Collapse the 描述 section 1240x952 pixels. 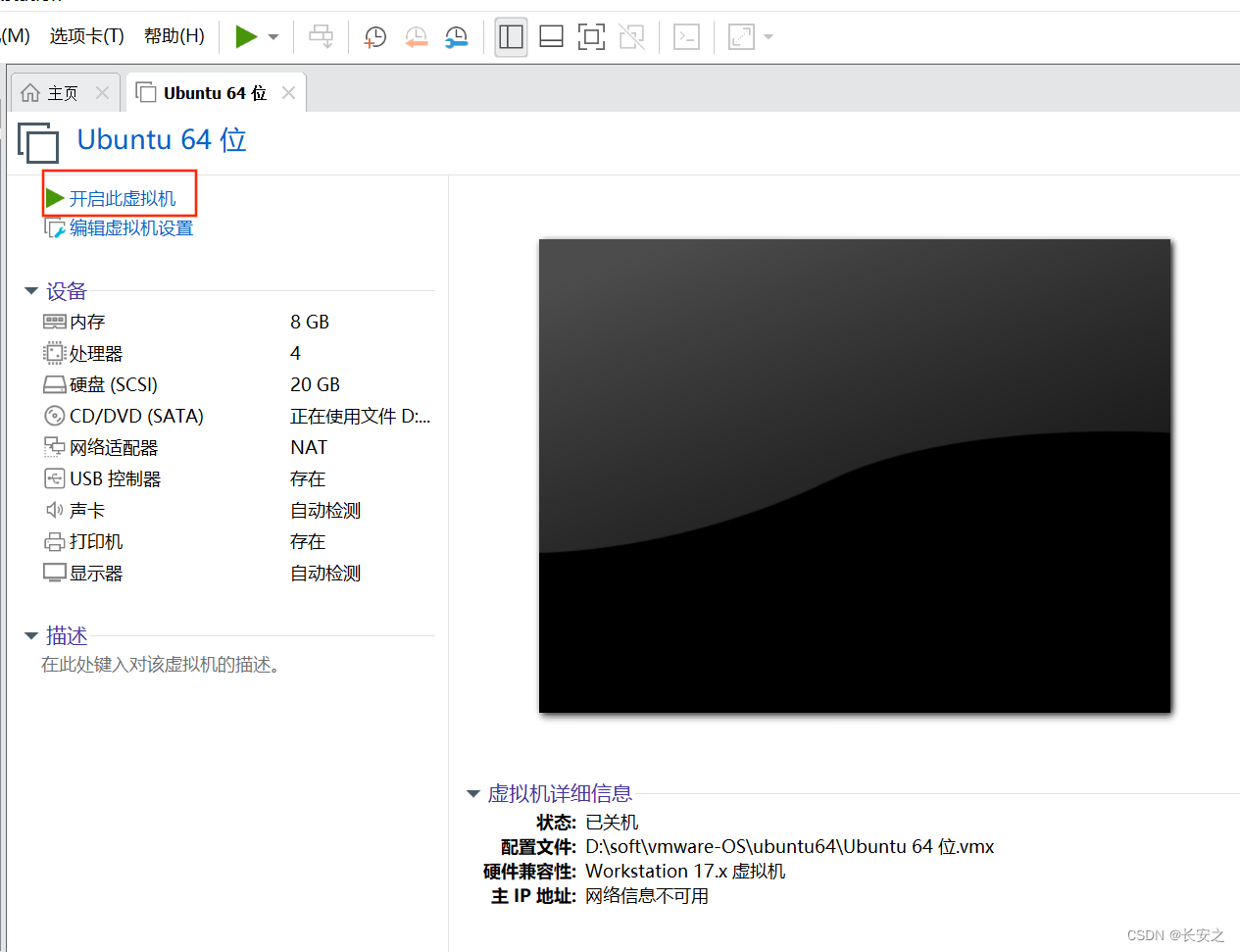tap(31, 636)
